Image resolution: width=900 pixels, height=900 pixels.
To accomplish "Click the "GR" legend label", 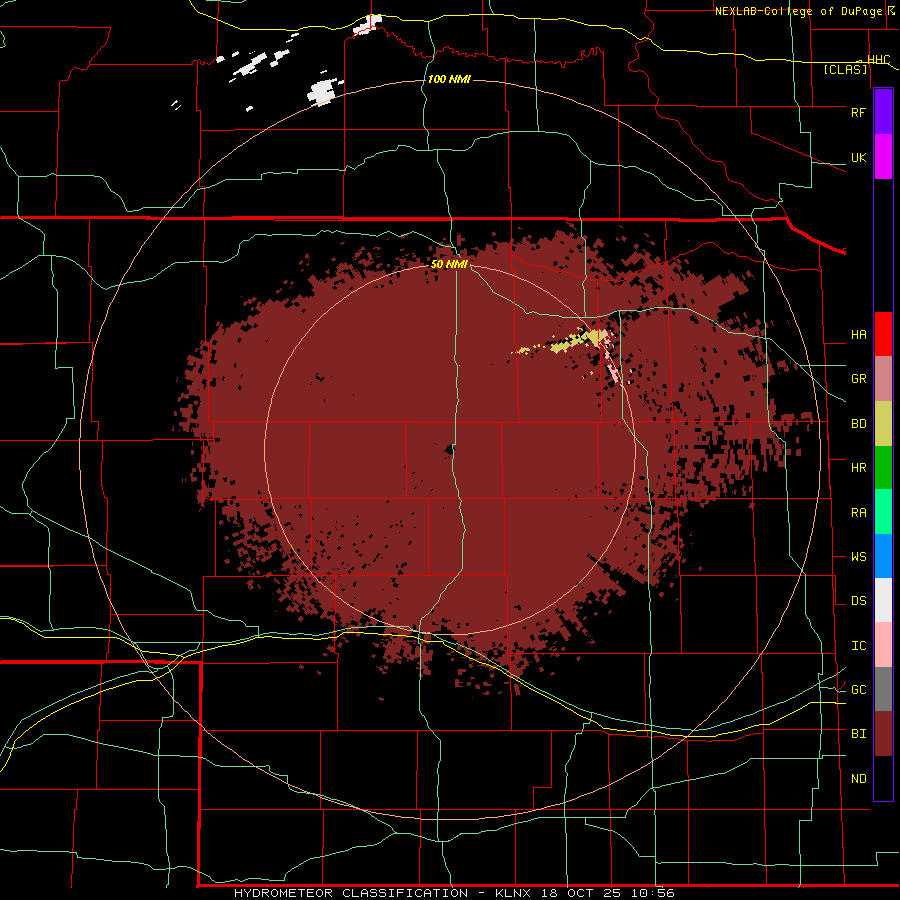I will [x=858, y=379].
